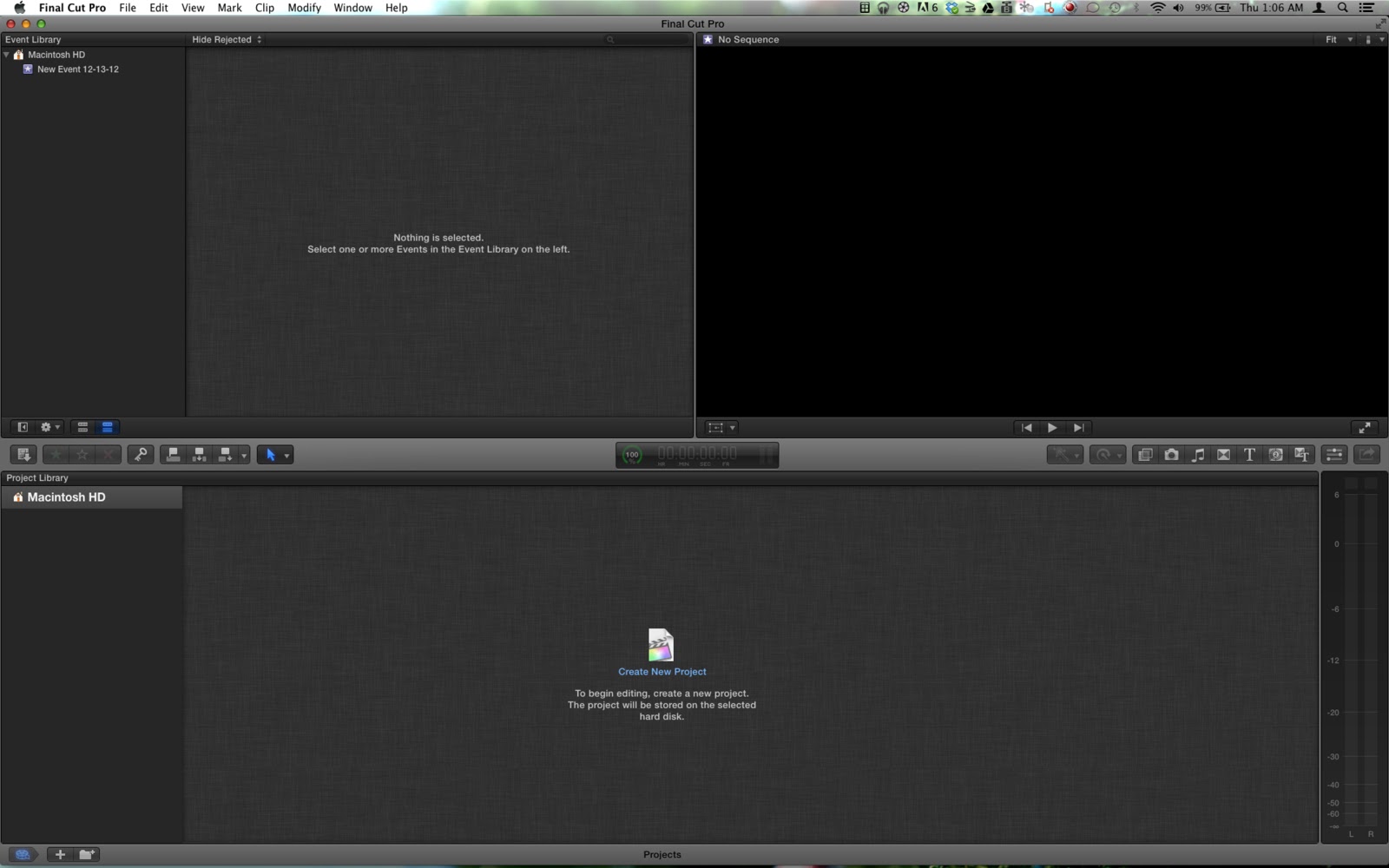Play the viewer full screen
Image resolution: width=1389 pixels, height=868 pixels.
[1365, 427]
